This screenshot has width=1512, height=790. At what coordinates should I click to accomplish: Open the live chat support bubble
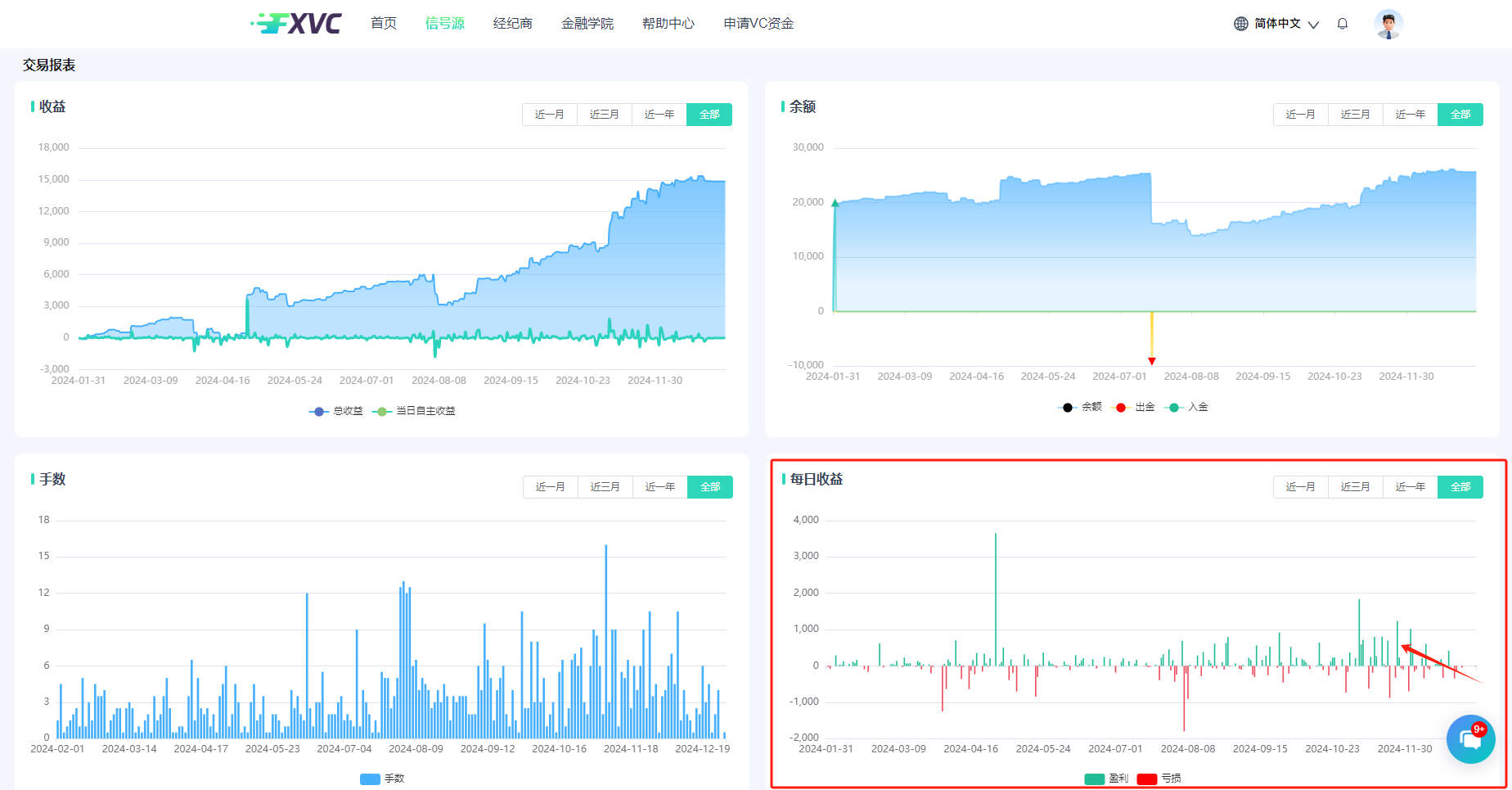(x=1470, y=739)
